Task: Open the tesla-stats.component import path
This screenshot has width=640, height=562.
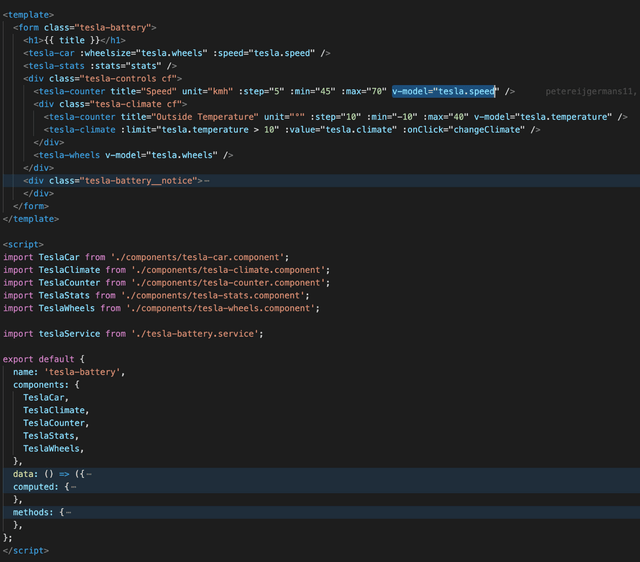Action: 213,295
